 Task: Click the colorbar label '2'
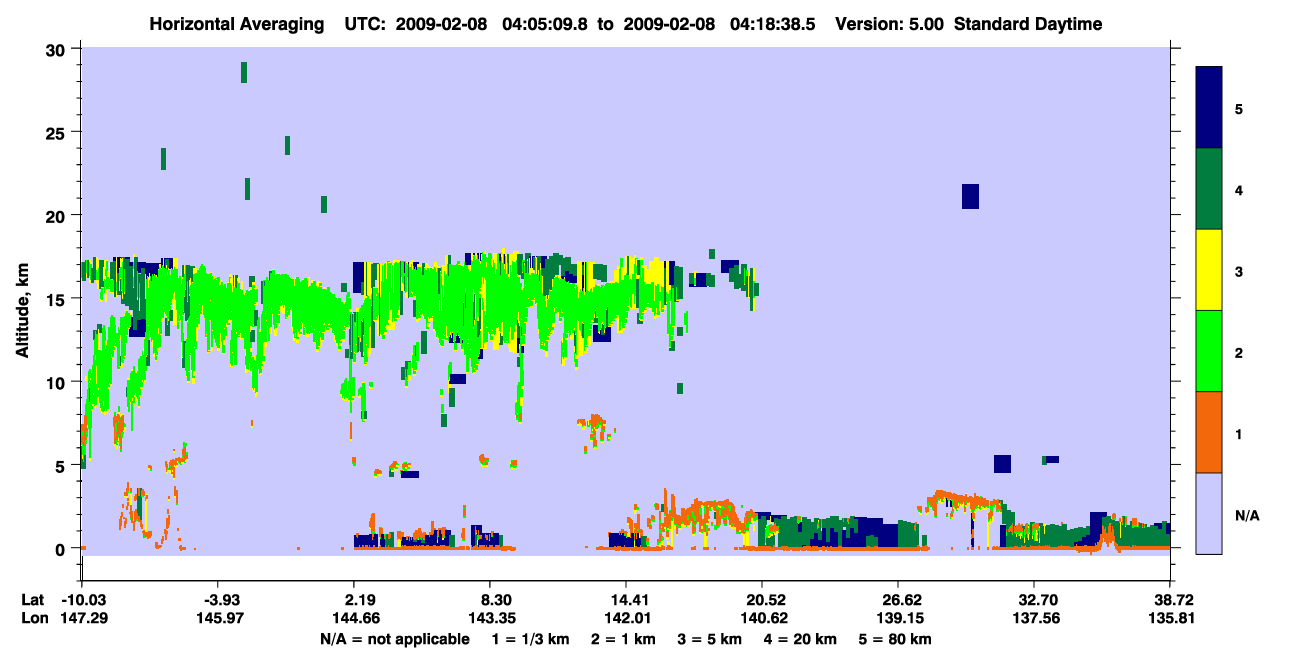click(1239, 352)
